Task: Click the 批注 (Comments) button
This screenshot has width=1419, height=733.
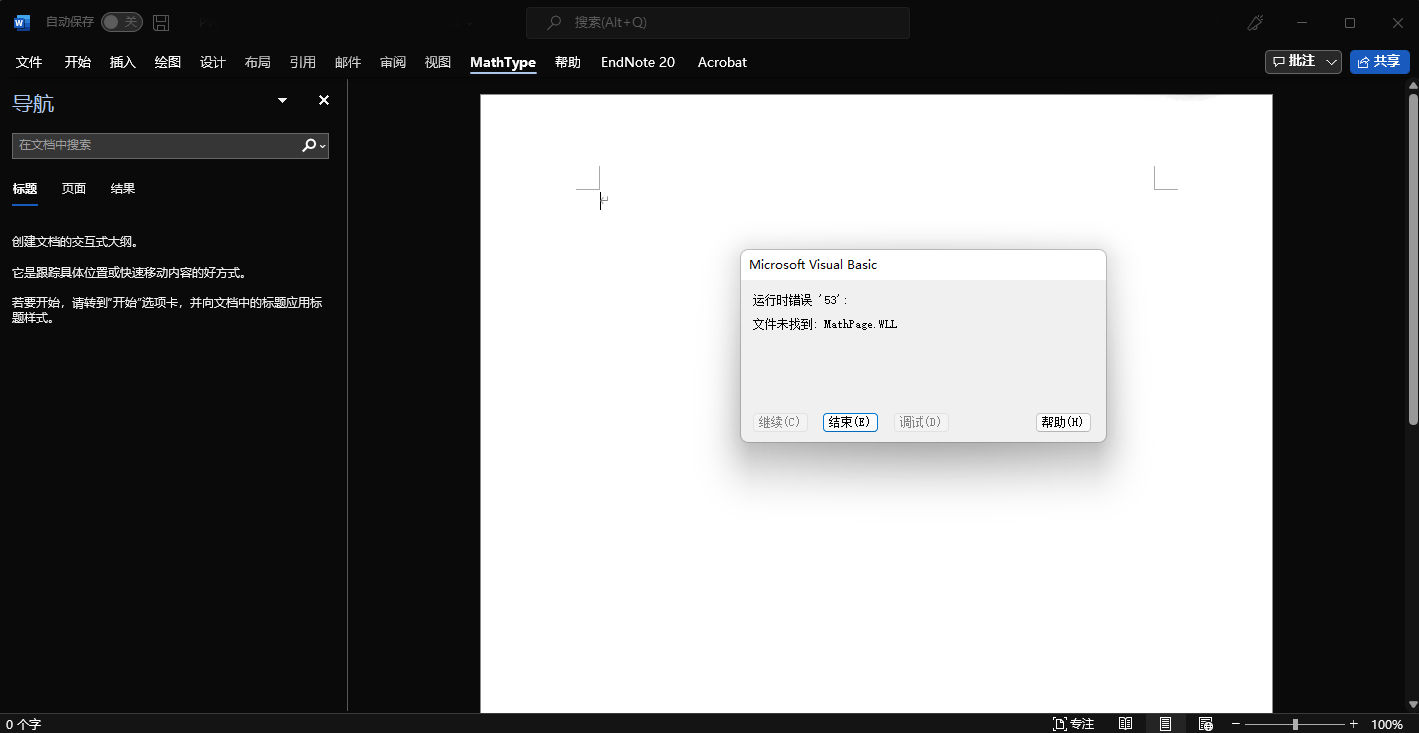Action: point(1294,62)
